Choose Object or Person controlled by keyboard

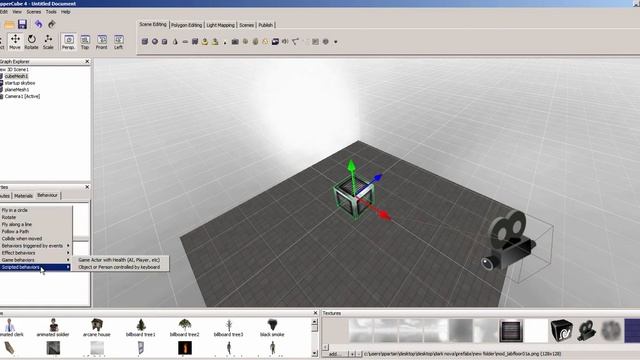point(119,267)
